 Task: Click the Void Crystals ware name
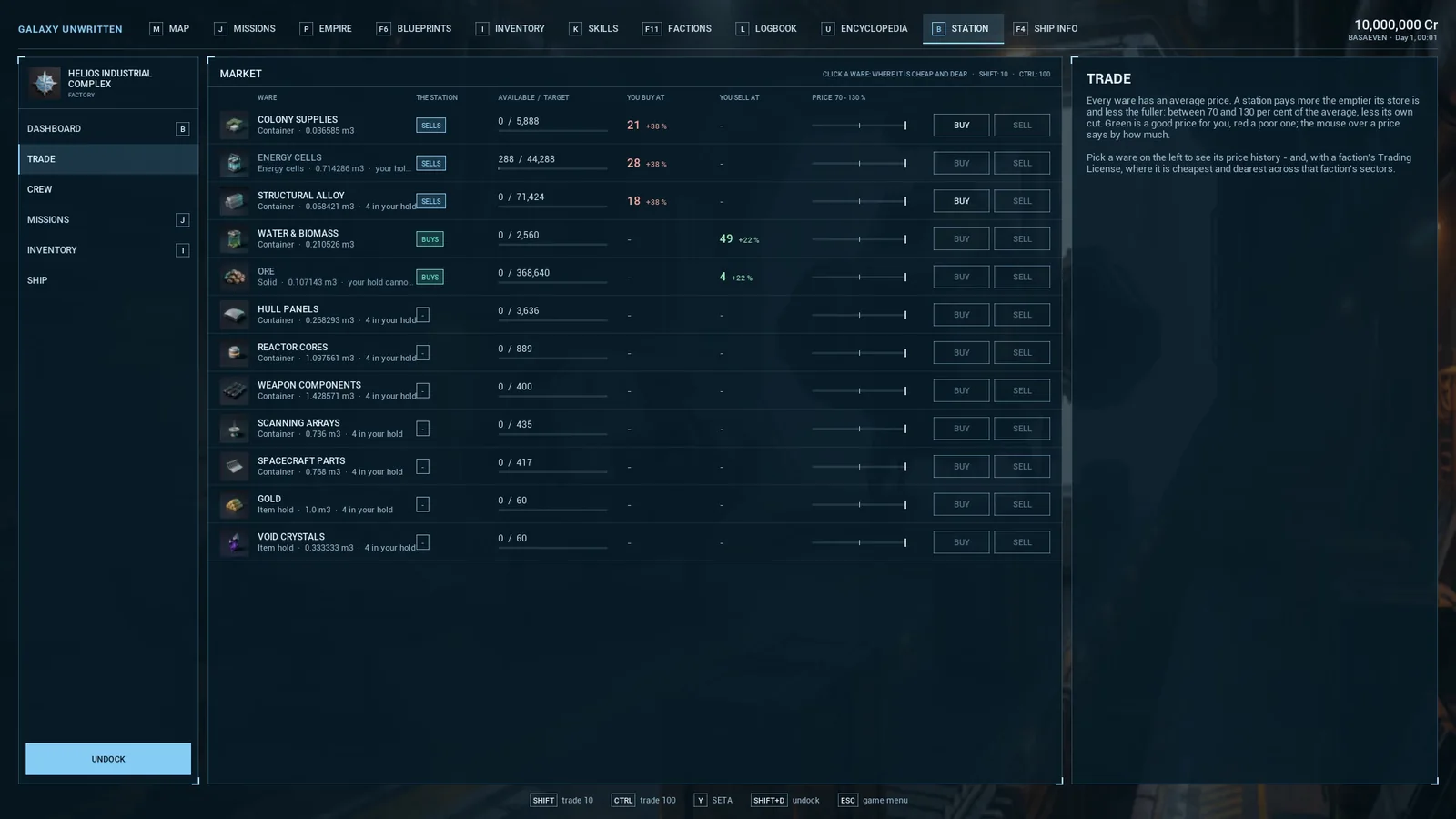(x=291, y=537)
